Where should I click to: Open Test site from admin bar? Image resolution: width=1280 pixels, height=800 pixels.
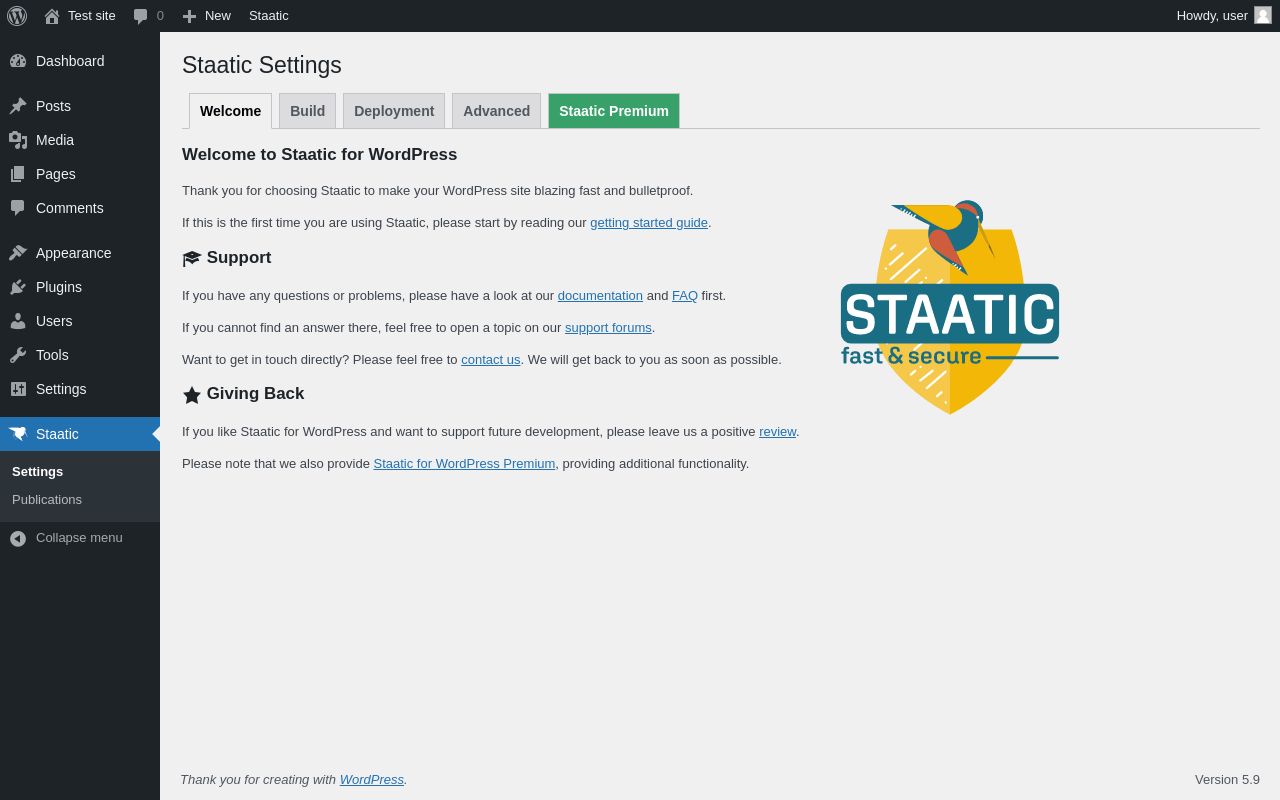79,16
